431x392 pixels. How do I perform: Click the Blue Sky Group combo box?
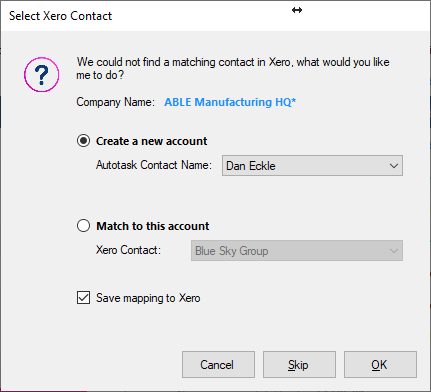[297, 251]
